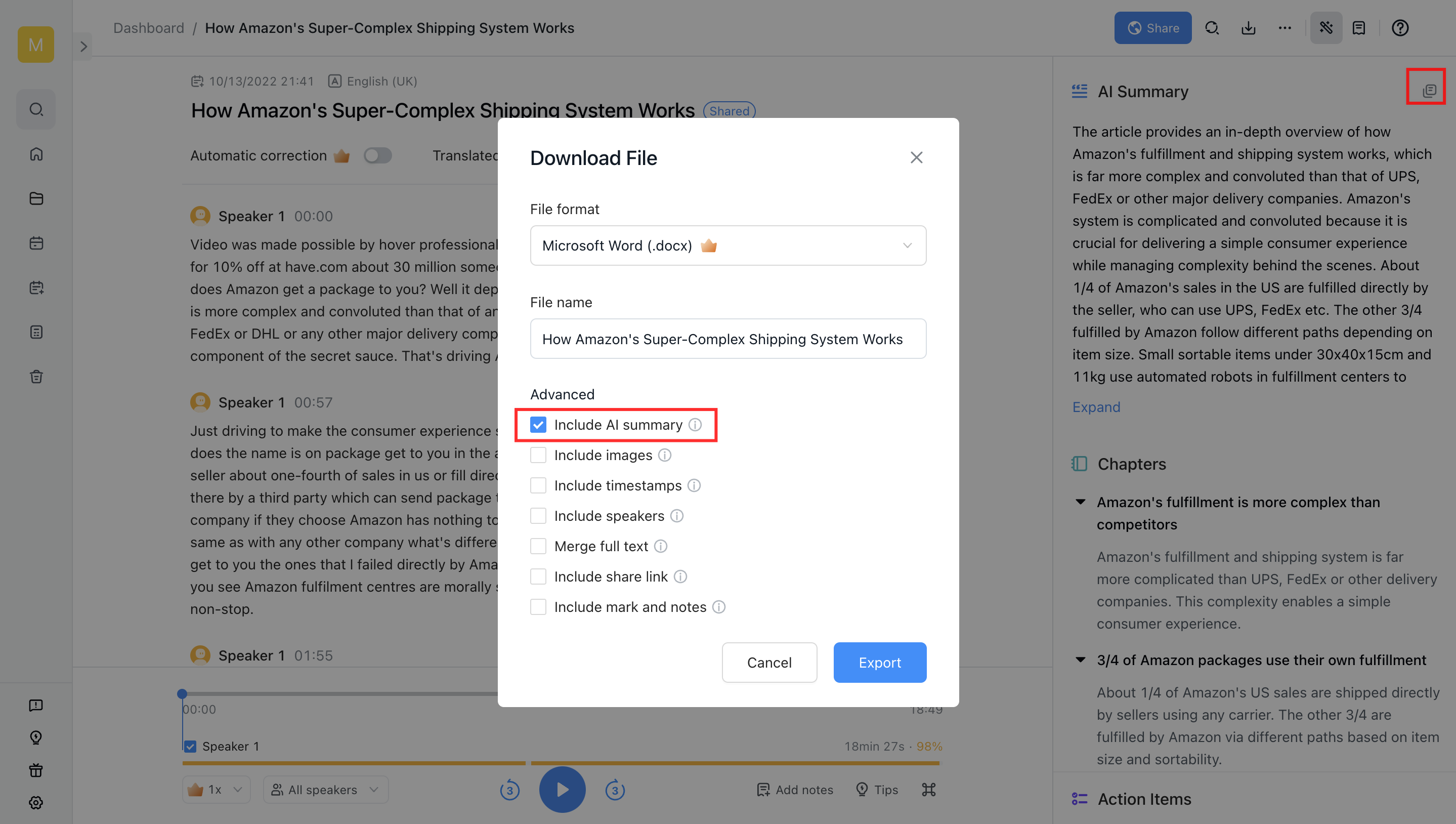Open the help question mark icon
The width and height of the screenshot is (1456, 824).
coord(1400,28)
